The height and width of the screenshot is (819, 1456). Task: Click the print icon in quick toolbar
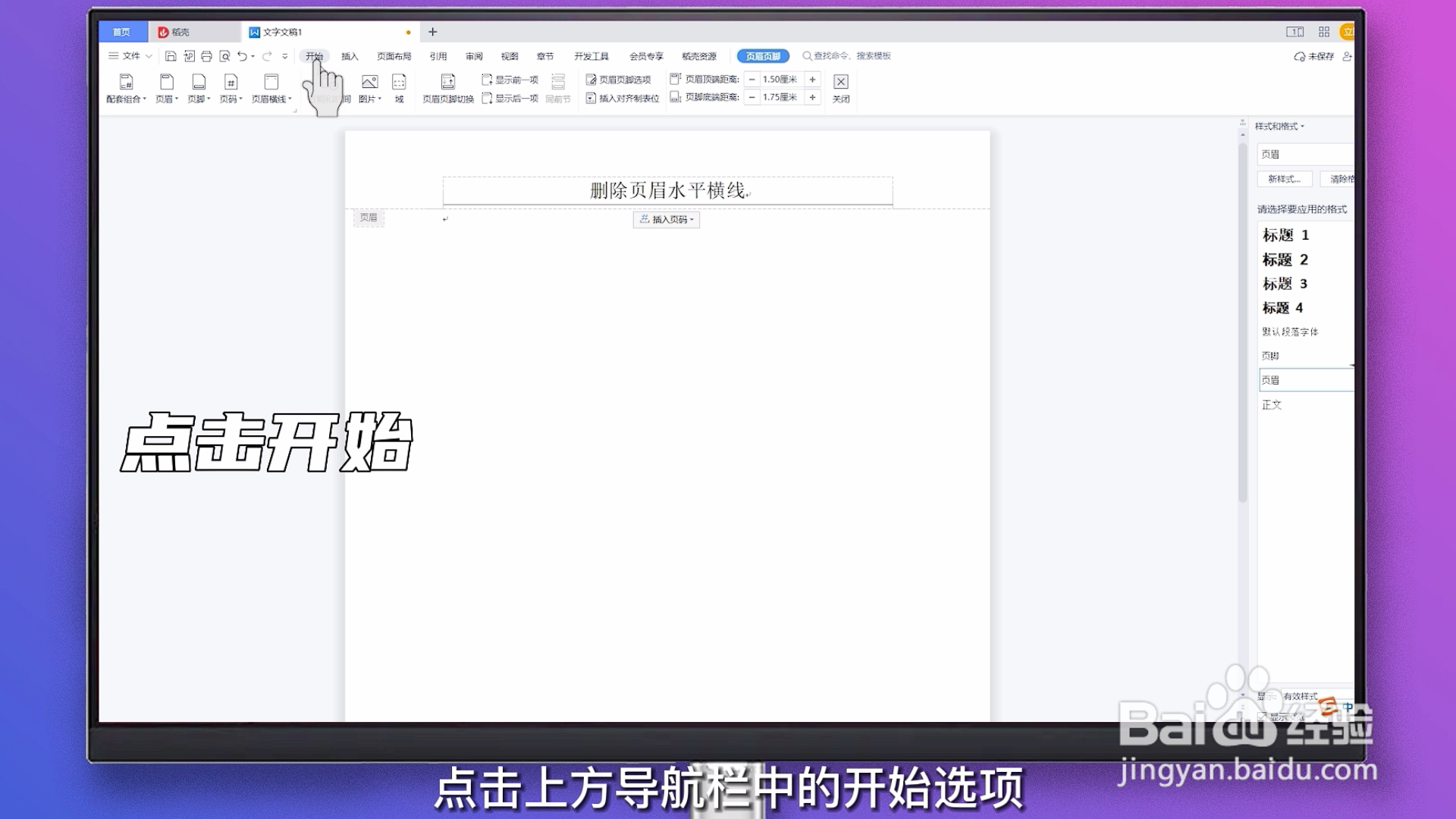tap(206, 56)
